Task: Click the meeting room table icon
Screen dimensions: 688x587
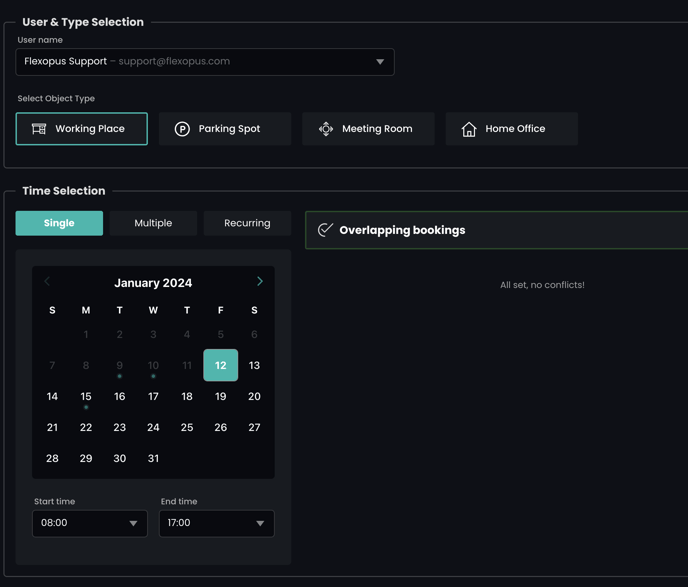Action: coord(326,129)
